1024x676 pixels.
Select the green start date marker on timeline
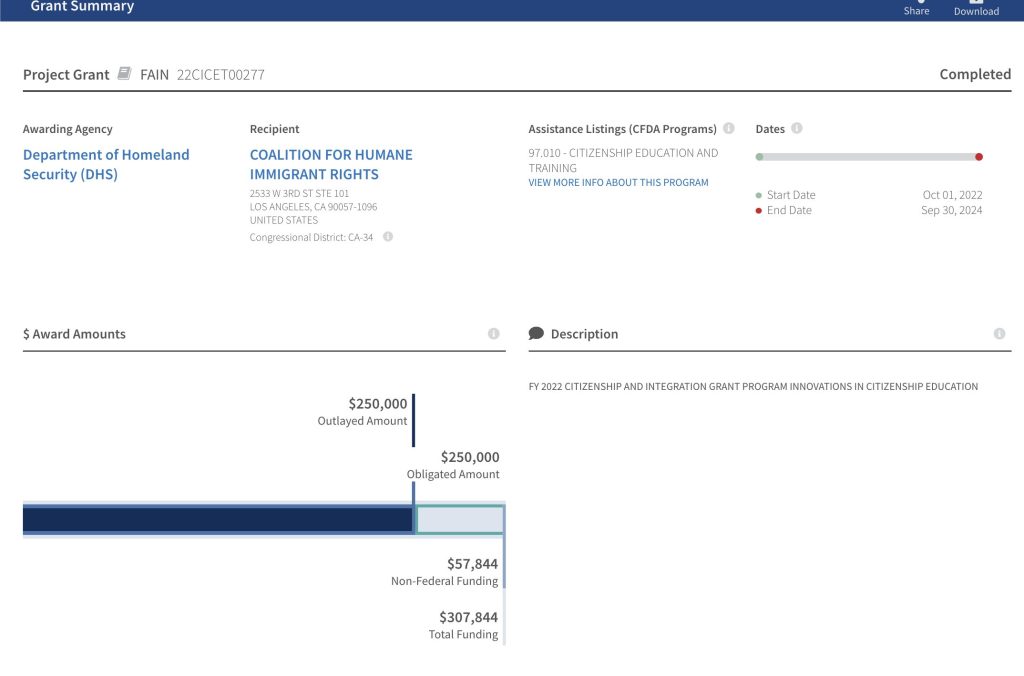(x=760, y=157)
